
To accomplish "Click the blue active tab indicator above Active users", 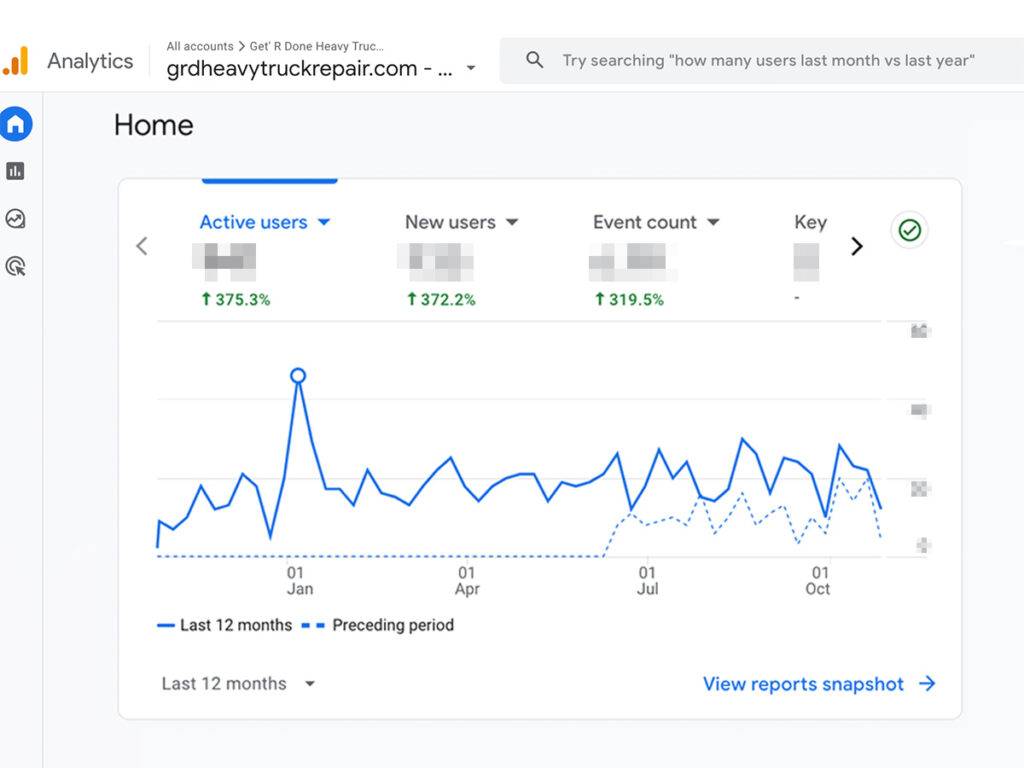I will (270, 182).
